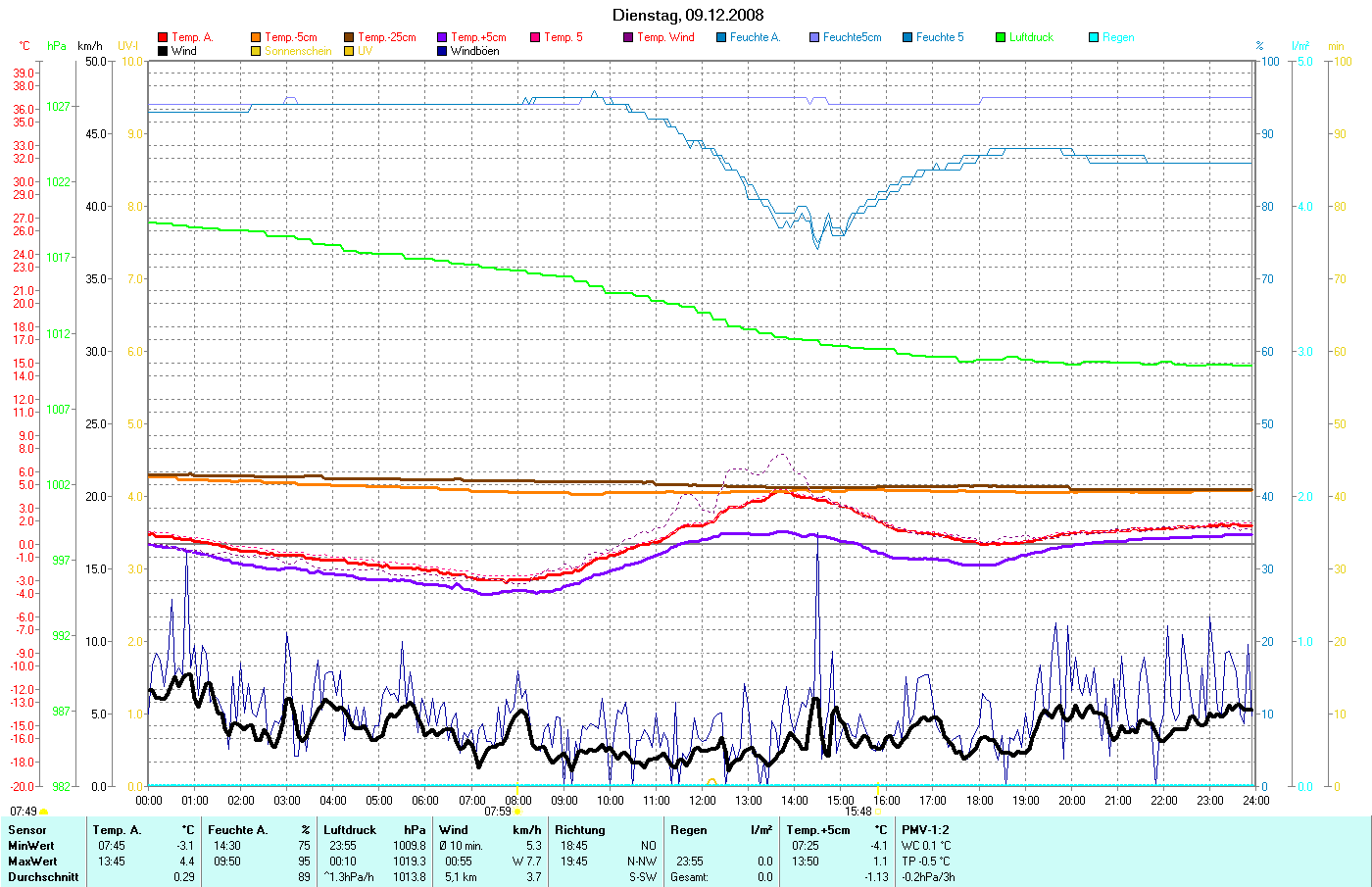The image size is (1372, 887).
Task: Select the Feuchte5cm legend label
Action: click(852, 37)
